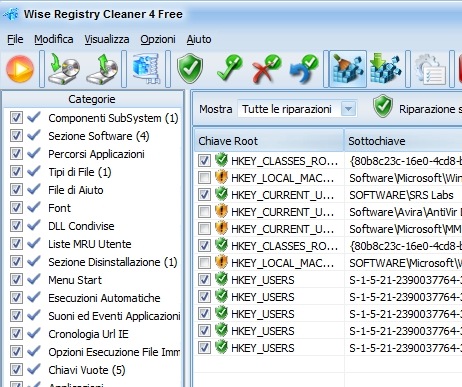Start the registry scan with orange play button
462x387 pixels.
point(20,69)
